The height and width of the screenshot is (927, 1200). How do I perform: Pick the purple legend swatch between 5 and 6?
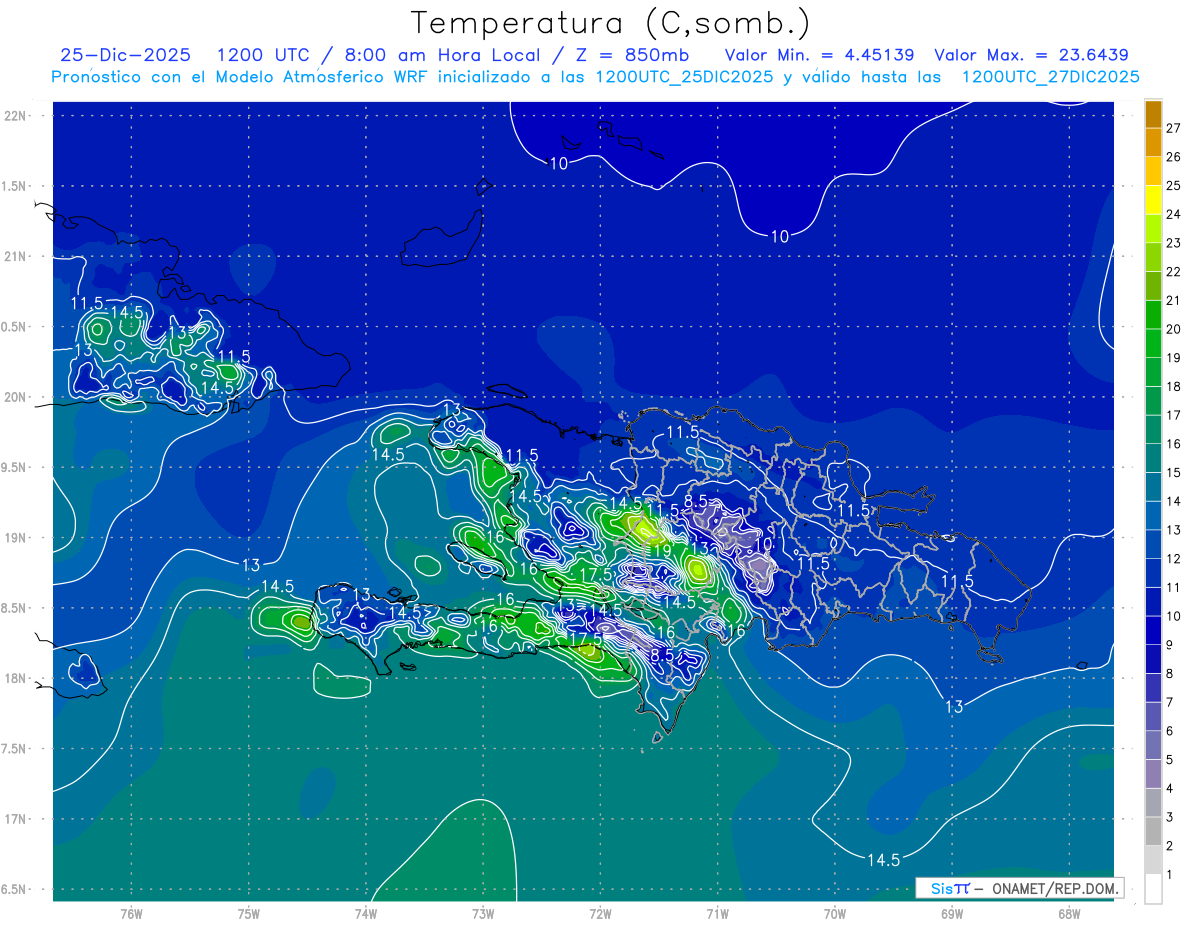click(1153, 745)
